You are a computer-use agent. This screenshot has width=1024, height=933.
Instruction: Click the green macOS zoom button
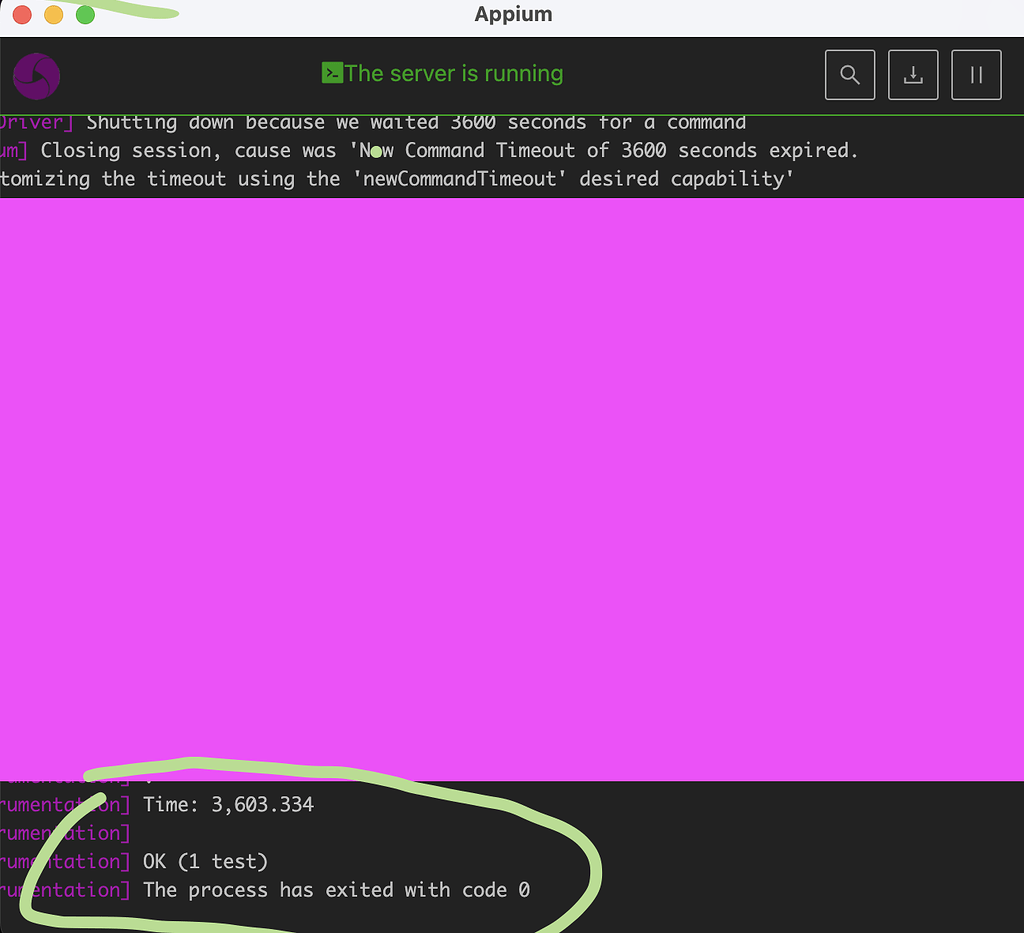coord(86,15)
